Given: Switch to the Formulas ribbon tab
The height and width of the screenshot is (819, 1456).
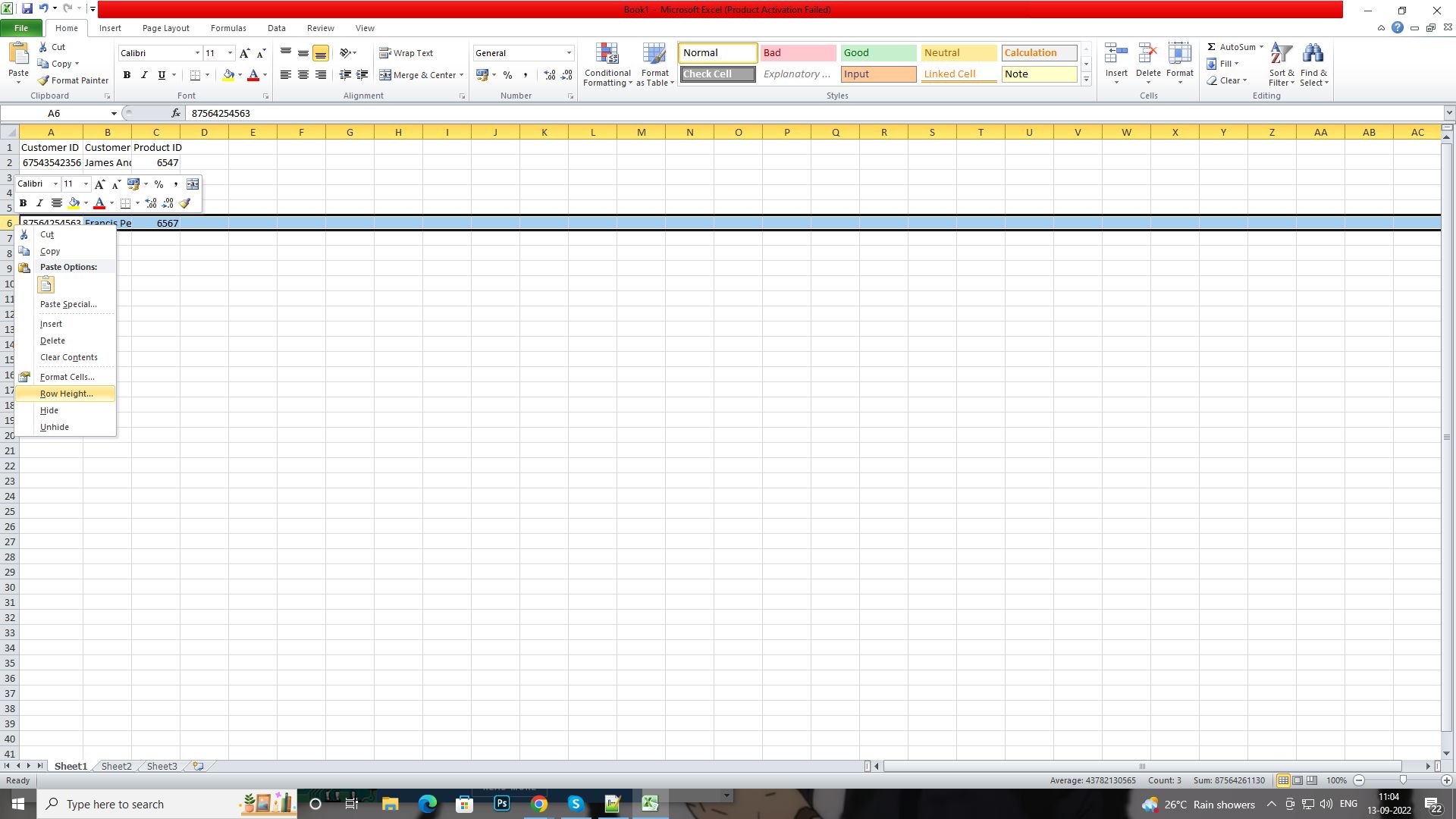Looking at the screenshot, I should (x=227, y=28).
